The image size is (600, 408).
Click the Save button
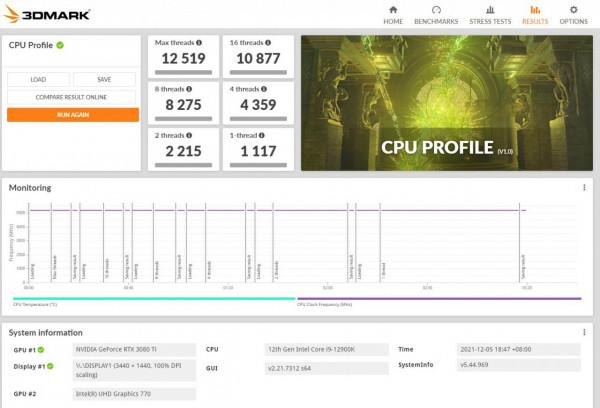pos(104,80)
